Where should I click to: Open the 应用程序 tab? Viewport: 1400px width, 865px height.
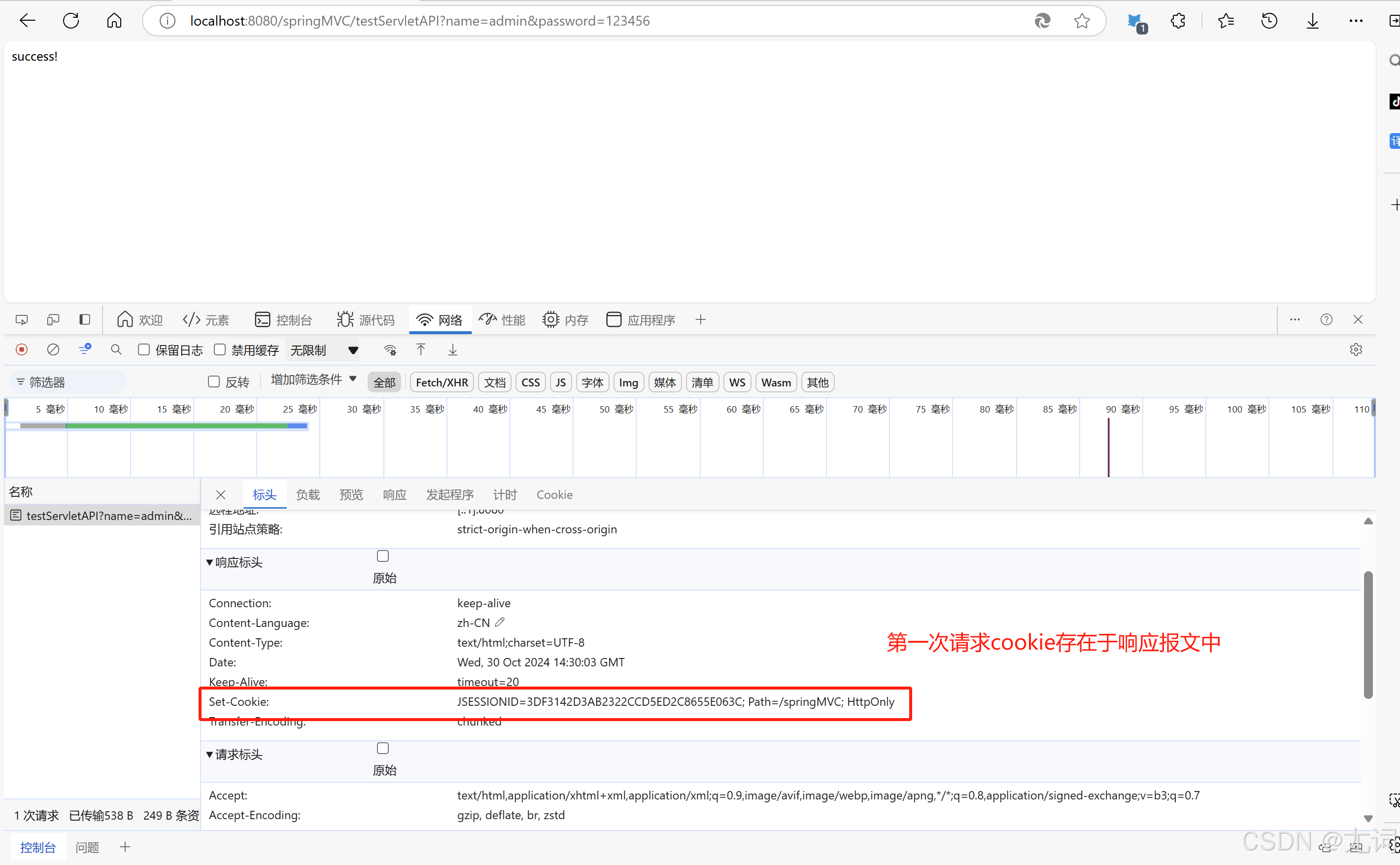coord(641,320)
